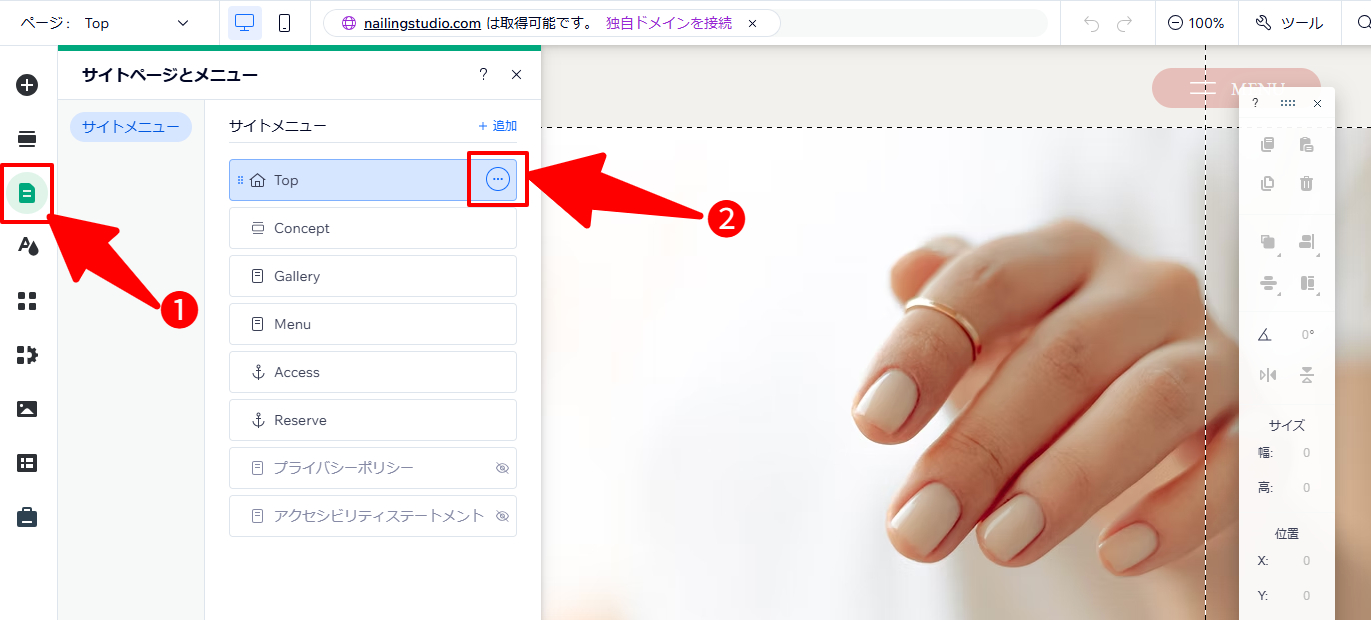Viewport: 1371px width, 620px height.
Task: Open the App Market panel
Action: (x=27, y=354)
